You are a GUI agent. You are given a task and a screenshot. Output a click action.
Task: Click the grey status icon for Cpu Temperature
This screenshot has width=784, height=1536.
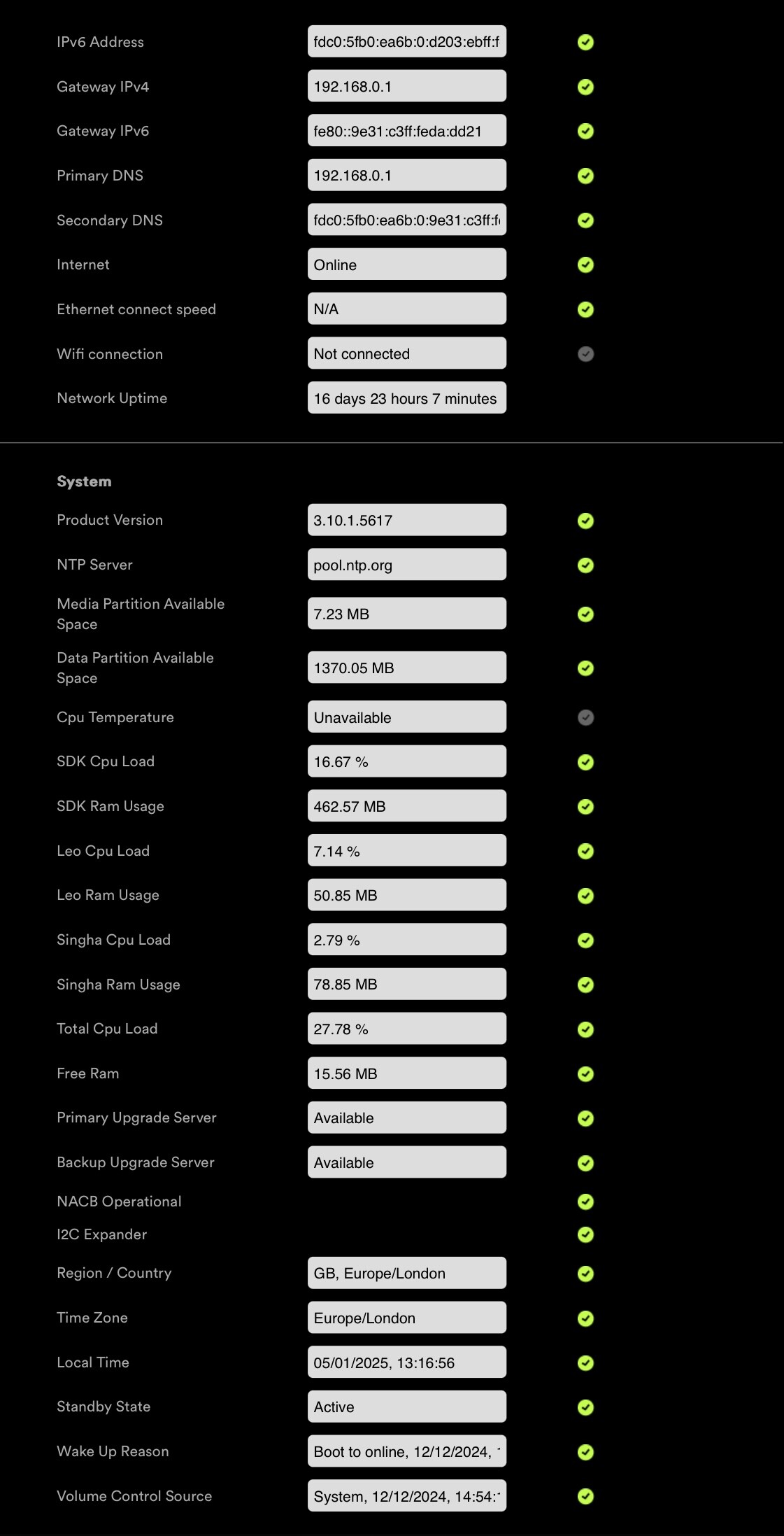click(585, 717)
